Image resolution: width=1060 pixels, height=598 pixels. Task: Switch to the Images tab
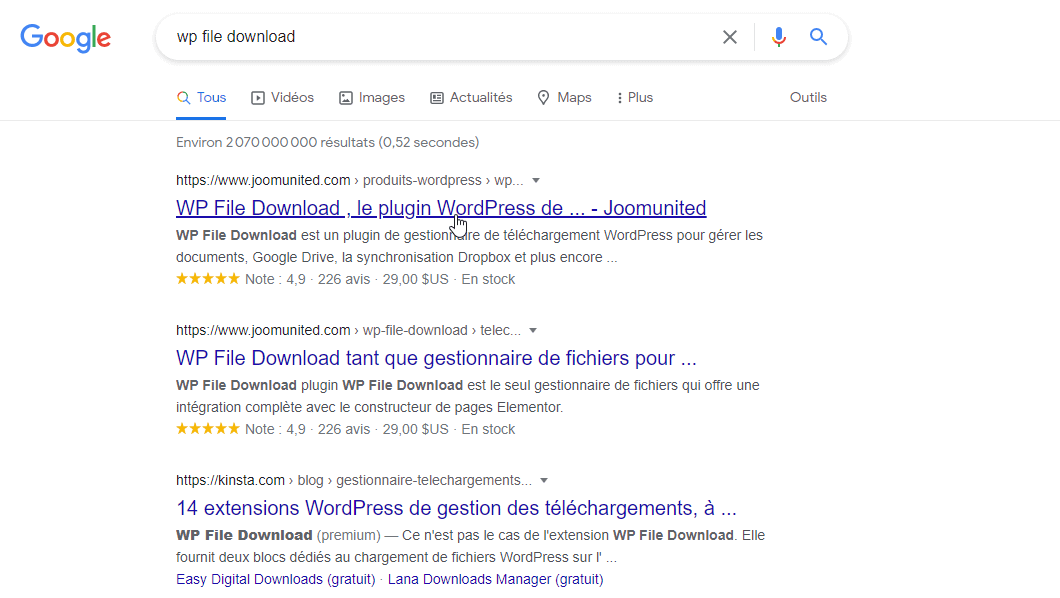[x=372, y=98]
